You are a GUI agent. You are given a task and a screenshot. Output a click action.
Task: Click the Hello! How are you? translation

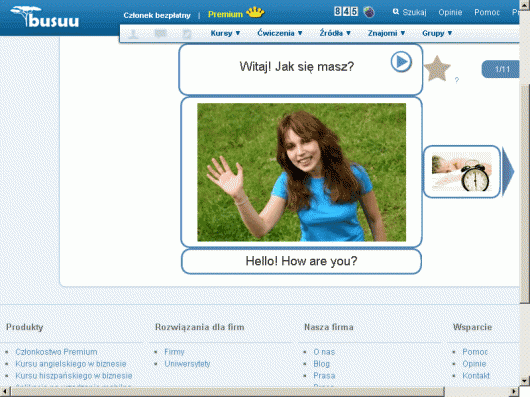[301, 261]
